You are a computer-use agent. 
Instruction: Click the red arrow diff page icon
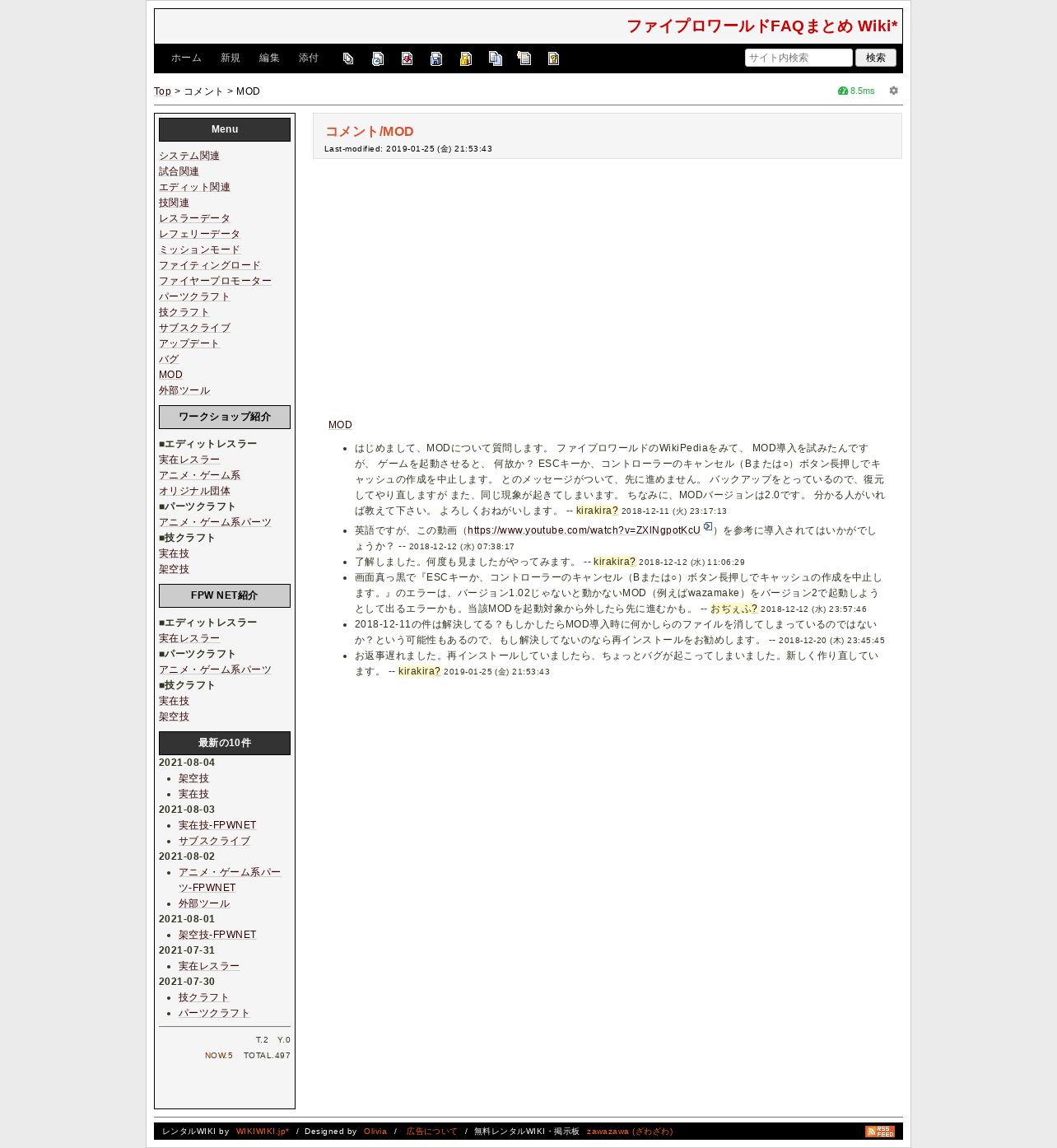[407, 58]
